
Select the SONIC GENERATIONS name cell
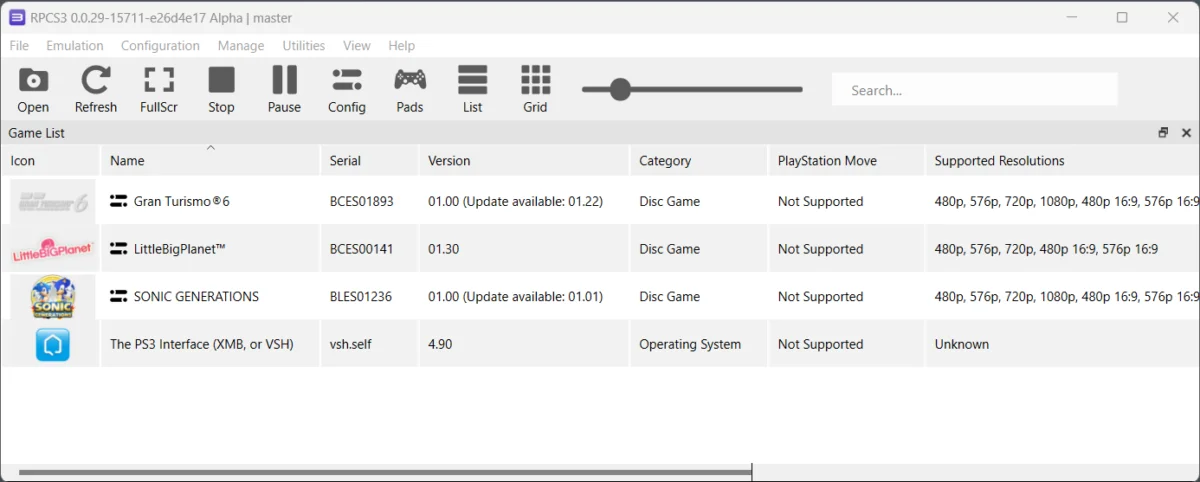pyautogui.click(x=210, y=296)
